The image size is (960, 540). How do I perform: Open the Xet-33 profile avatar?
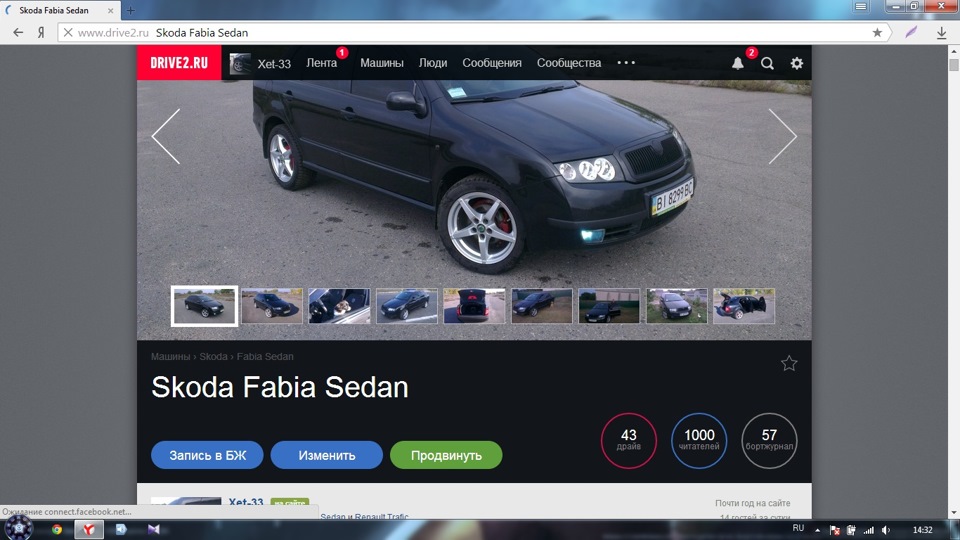[240, 63]
